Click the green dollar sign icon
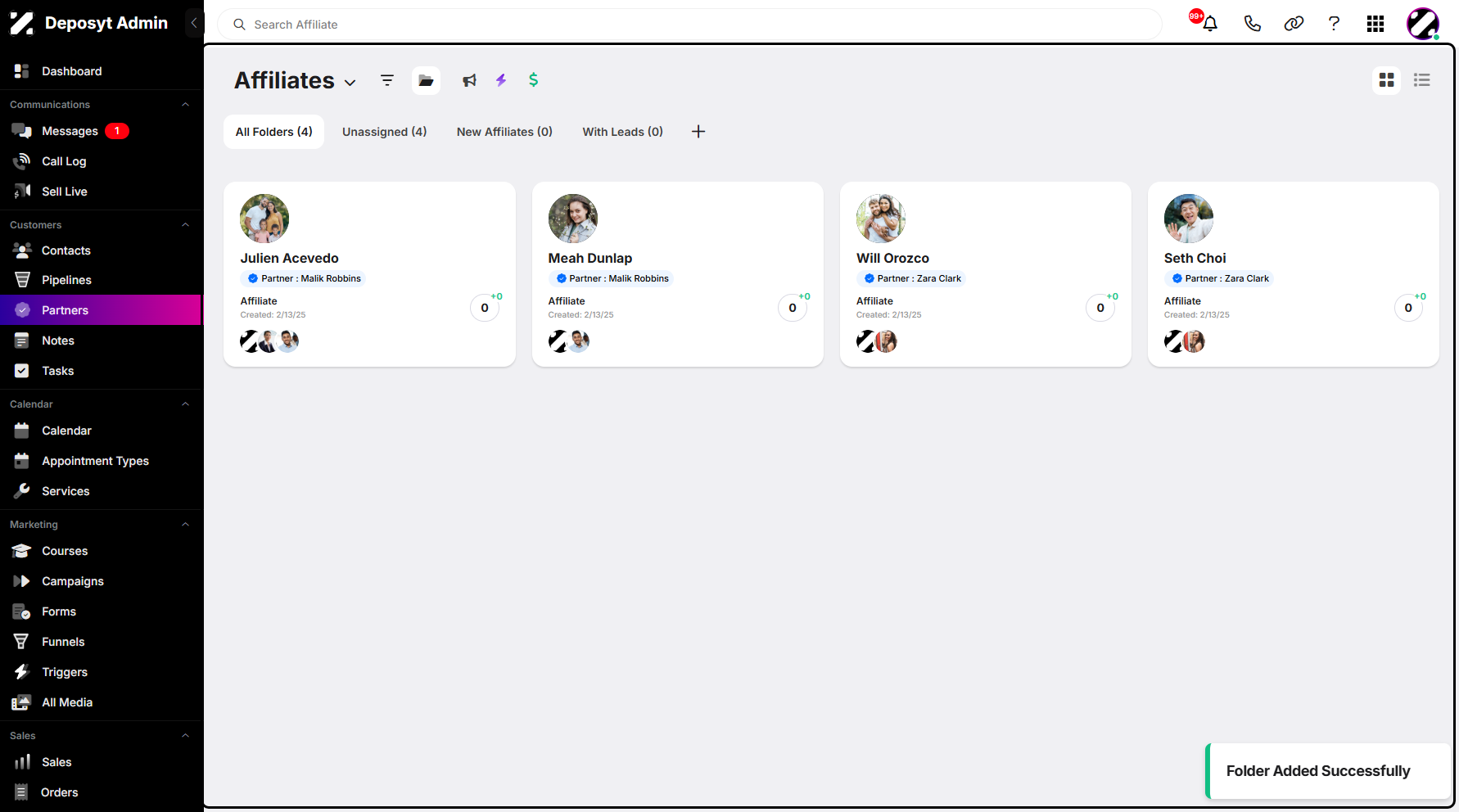Screen dimensions: 1459x812 click(x=533, y=79)
